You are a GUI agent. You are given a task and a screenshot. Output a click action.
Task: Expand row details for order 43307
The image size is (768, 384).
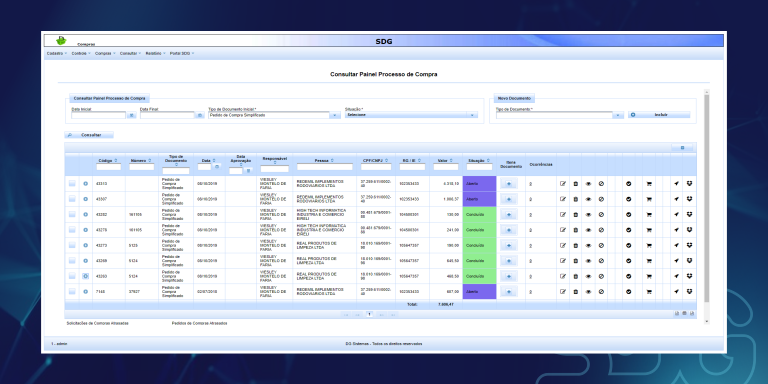[x=85, y=199]
